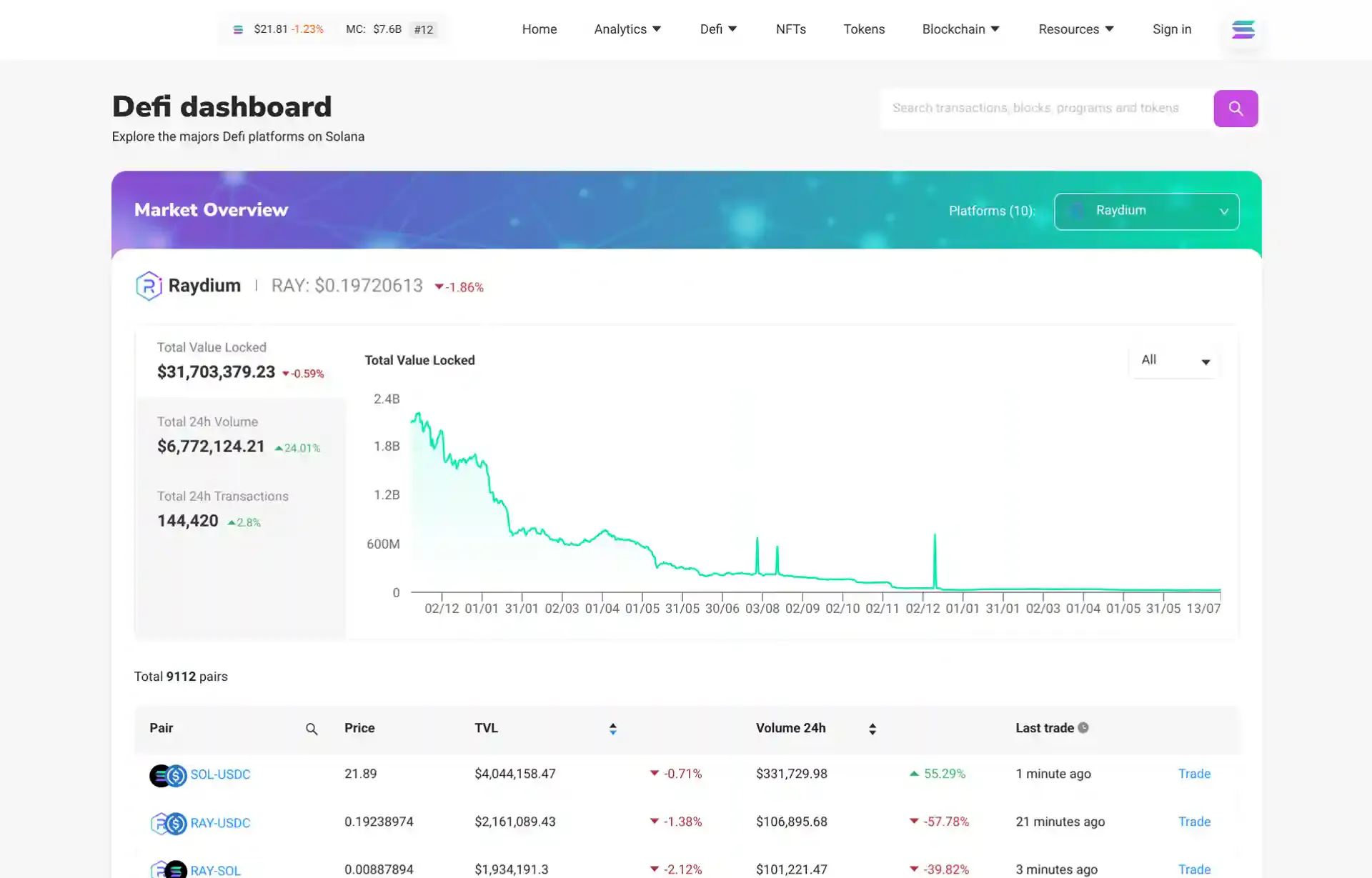This screenshot has height=878, width=1372.
Task: Open the RAY-USDC pair link
Action: [x=220, y=823]
